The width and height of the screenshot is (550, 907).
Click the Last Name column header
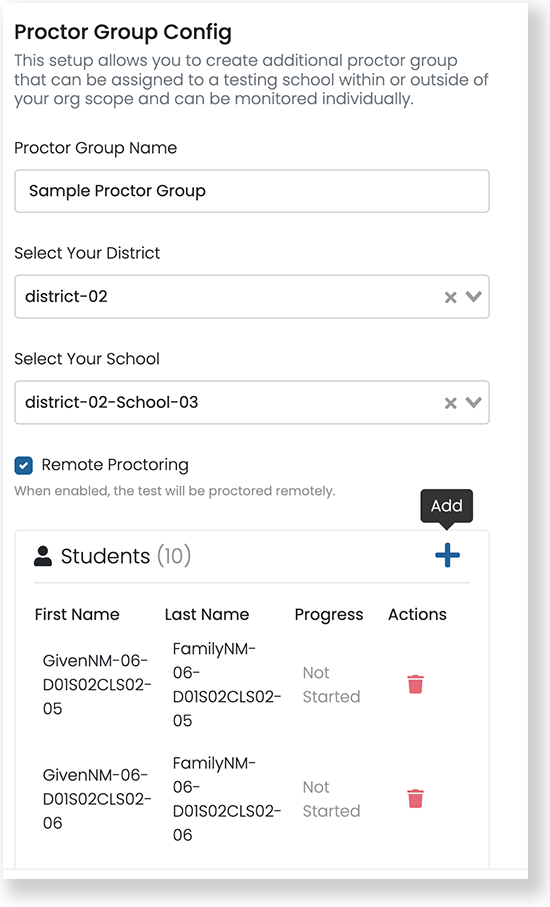click(207, 614)
